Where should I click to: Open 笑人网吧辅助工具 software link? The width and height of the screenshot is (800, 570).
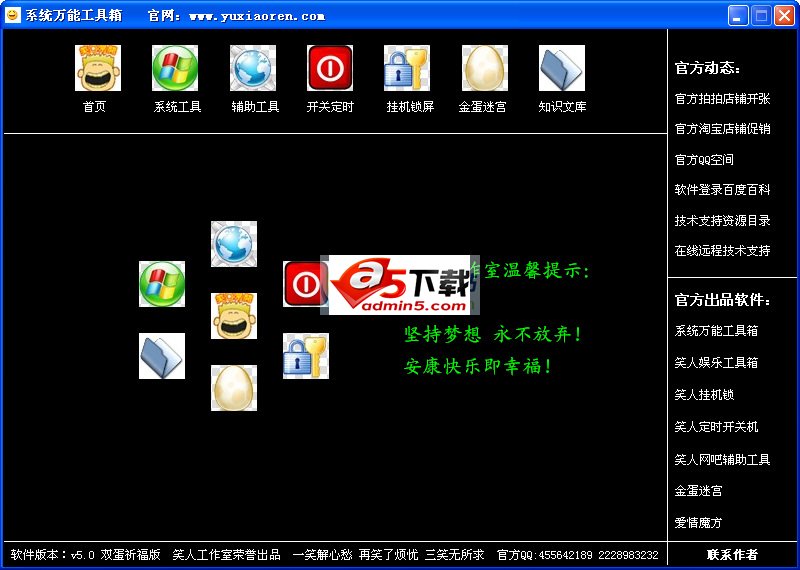pos(722,460)
